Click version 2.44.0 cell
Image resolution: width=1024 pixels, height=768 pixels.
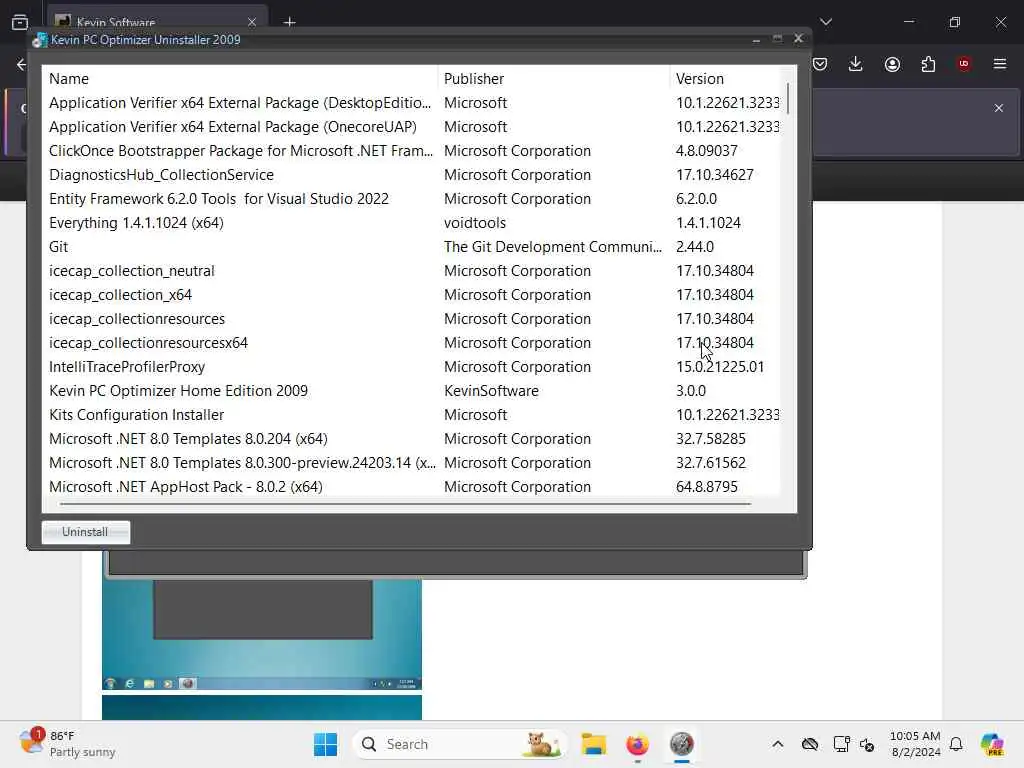click(695, 247)
